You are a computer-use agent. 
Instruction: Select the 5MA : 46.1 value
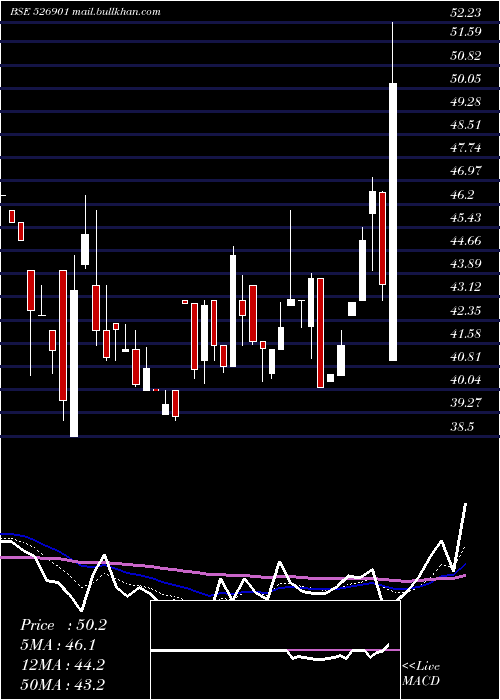click(x=58, y=645)
